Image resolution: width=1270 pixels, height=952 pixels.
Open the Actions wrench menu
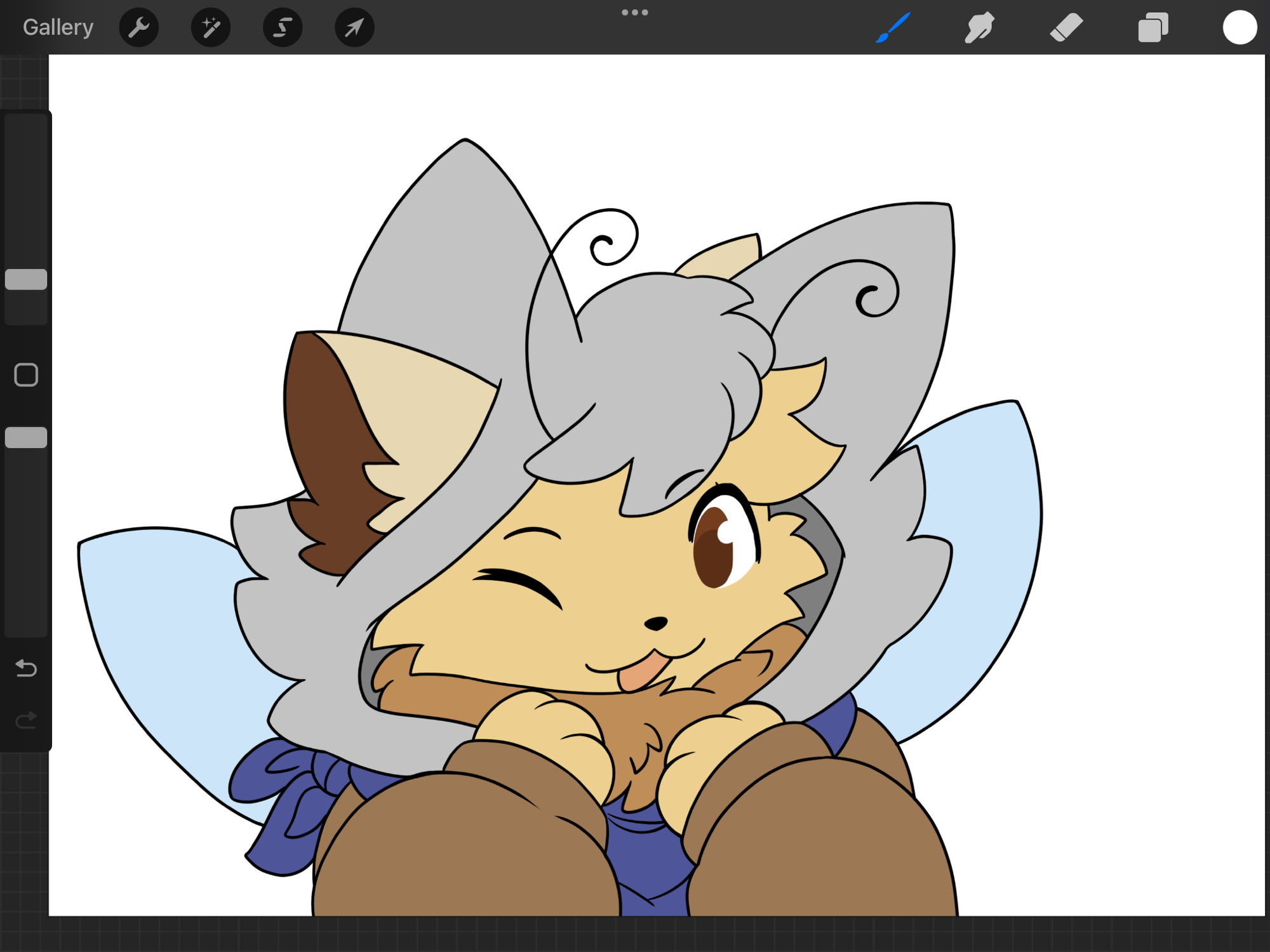pos(138,27)
